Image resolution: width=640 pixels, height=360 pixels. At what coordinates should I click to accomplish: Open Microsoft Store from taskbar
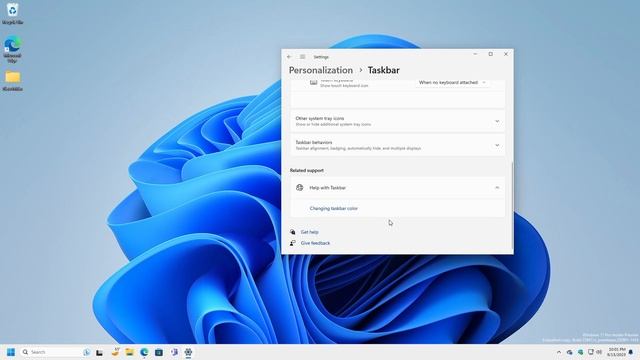point(159,352)
